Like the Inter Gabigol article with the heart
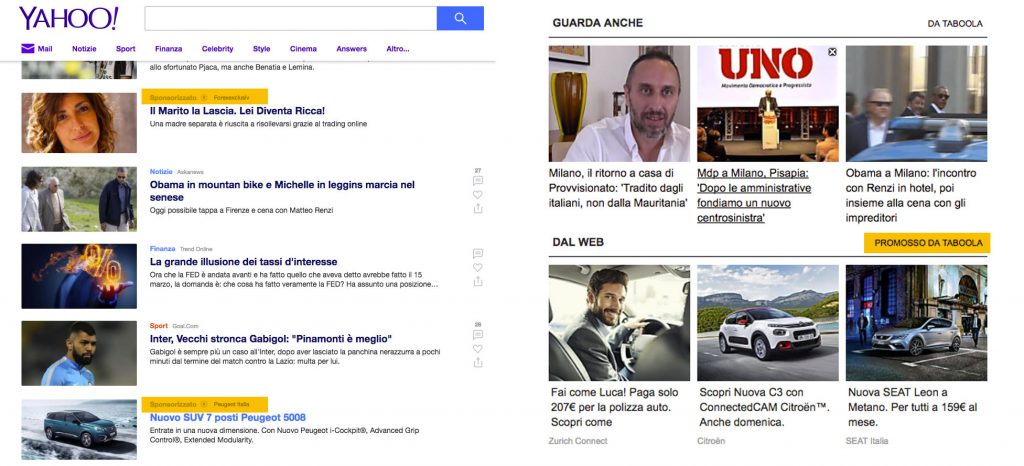The image size is (1024, 466). 478,349
